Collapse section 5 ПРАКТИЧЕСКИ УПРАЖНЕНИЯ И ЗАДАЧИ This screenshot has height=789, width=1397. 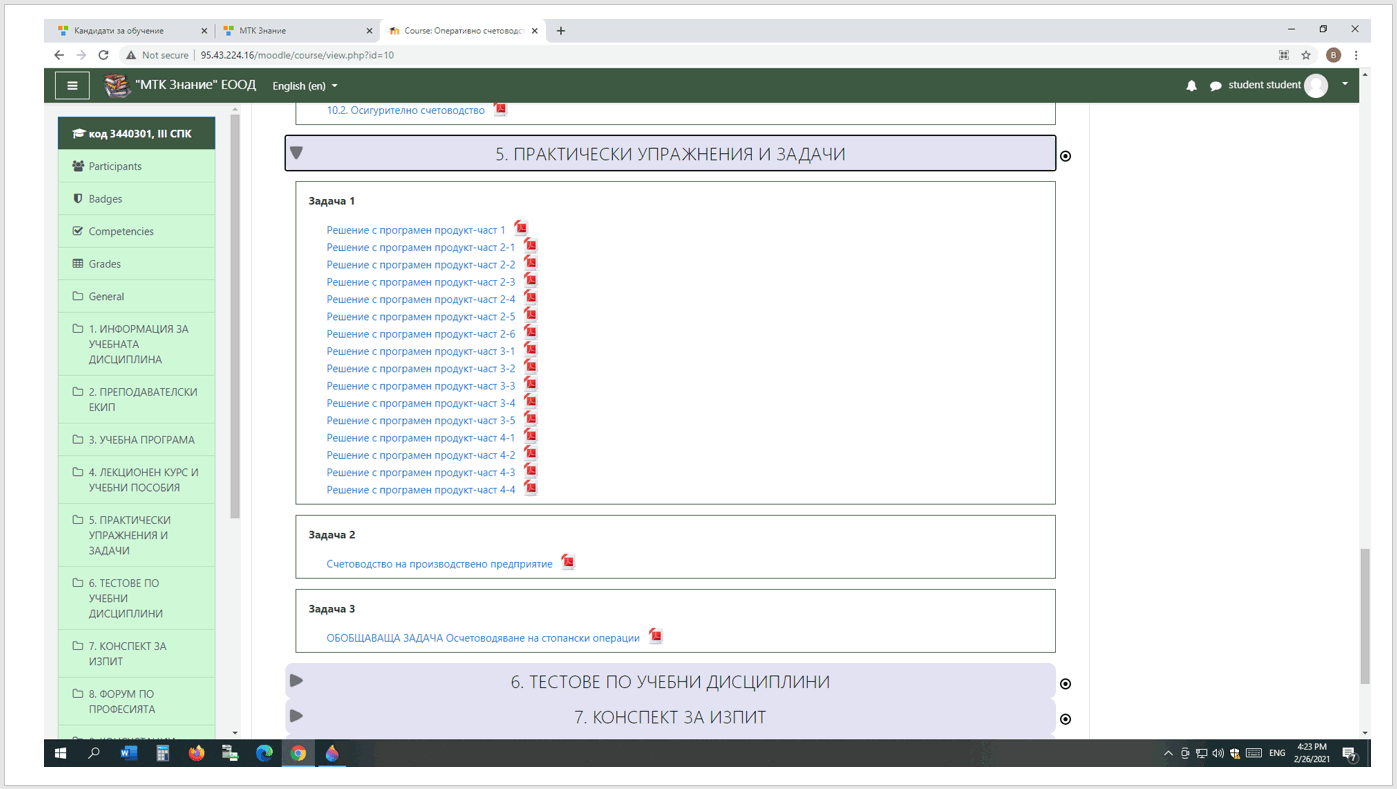point(296,153)
